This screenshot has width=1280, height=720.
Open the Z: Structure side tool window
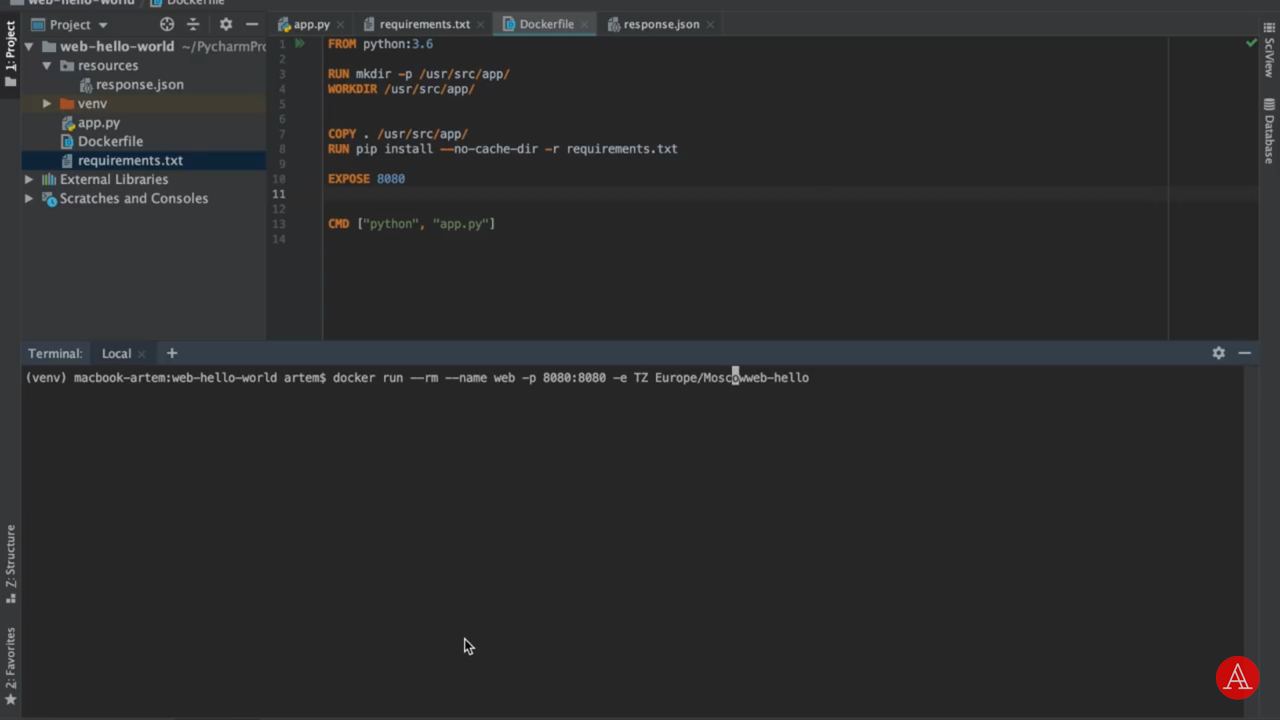point(10,564)
